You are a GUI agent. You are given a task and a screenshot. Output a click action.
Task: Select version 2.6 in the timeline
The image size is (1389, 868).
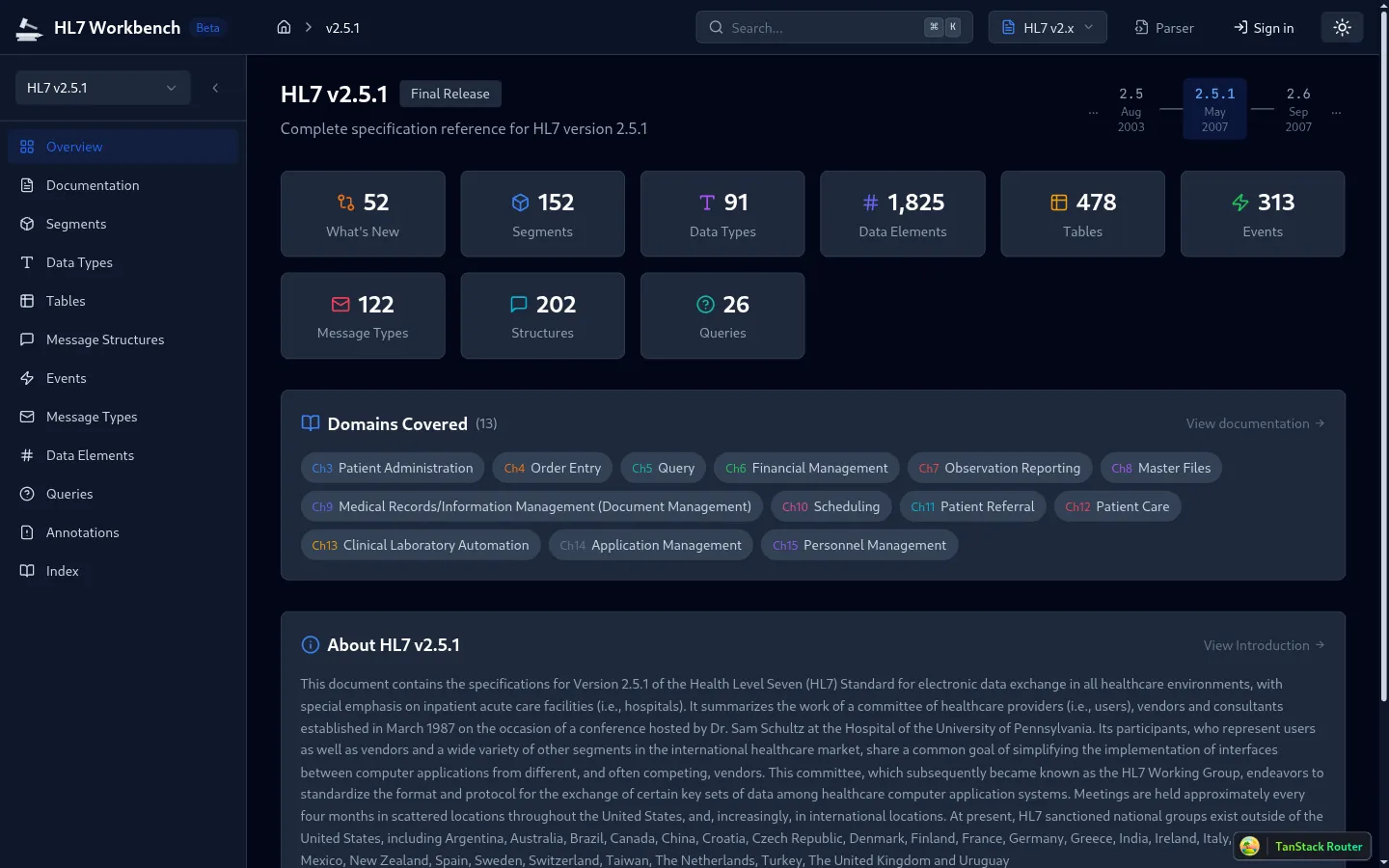coord(1298,109)
